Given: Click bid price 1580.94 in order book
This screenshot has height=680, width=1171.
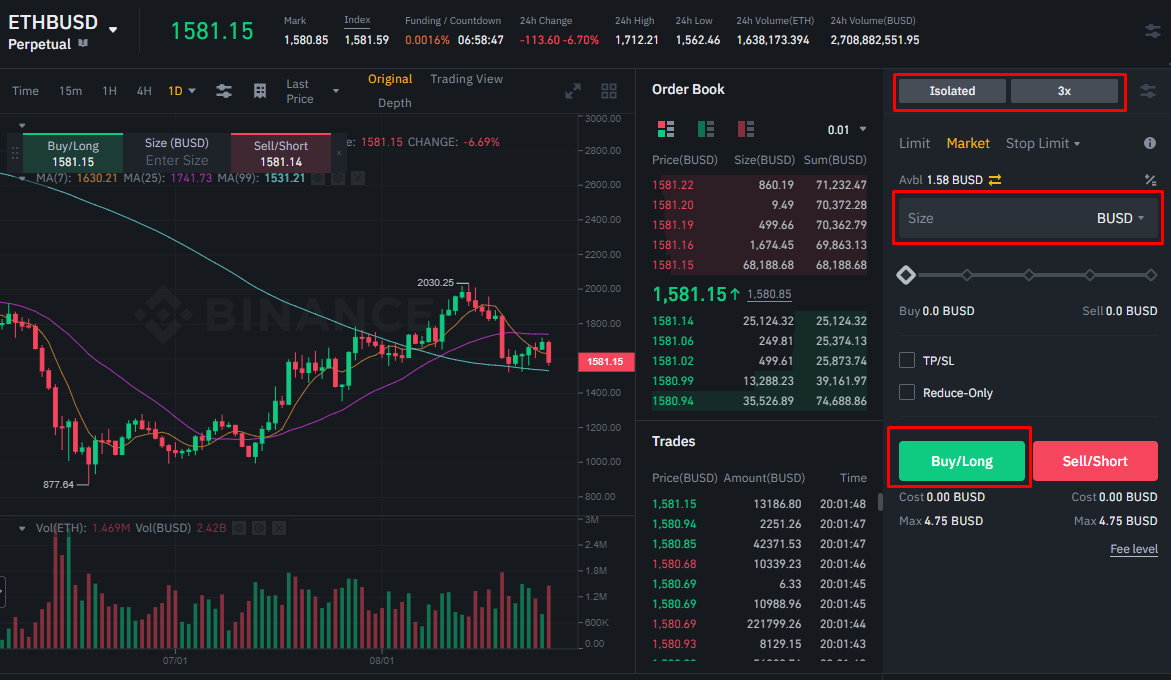Looking at the screenshot, I should coord(673,401).
